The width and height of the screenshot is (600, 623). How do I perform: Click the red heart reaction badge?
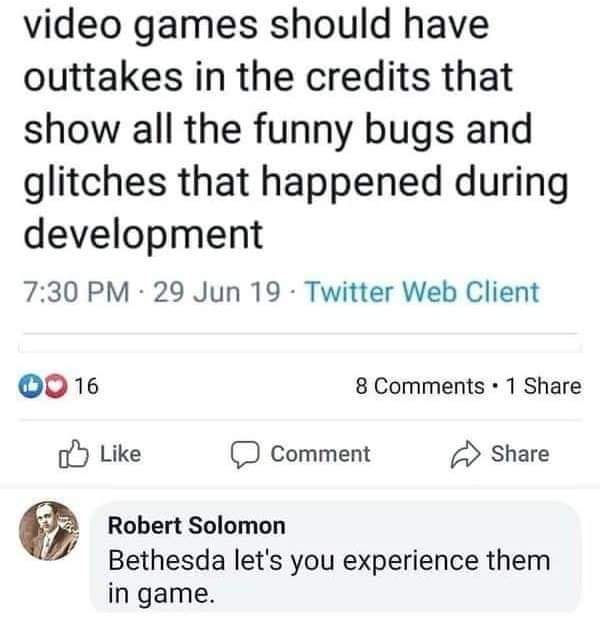click(55, 386)
